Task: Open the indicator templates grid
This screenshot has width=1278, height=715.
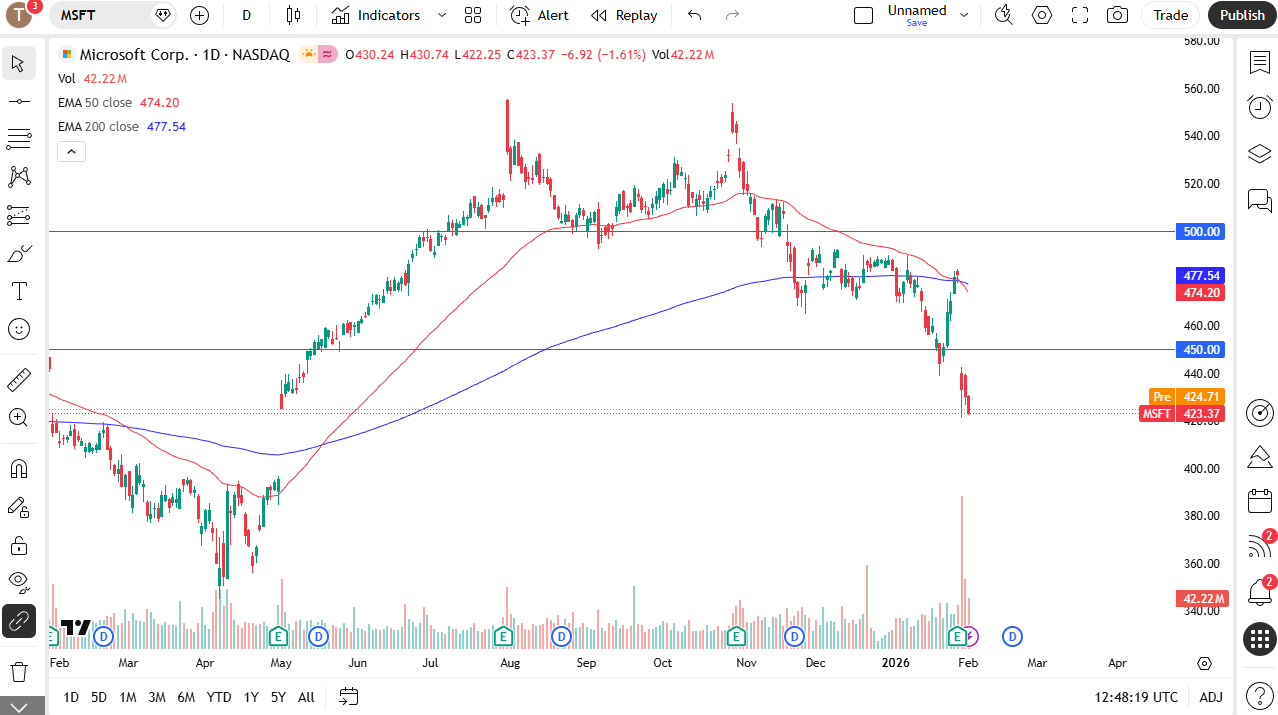Action: pyautogui.click(x=473, y=15)
